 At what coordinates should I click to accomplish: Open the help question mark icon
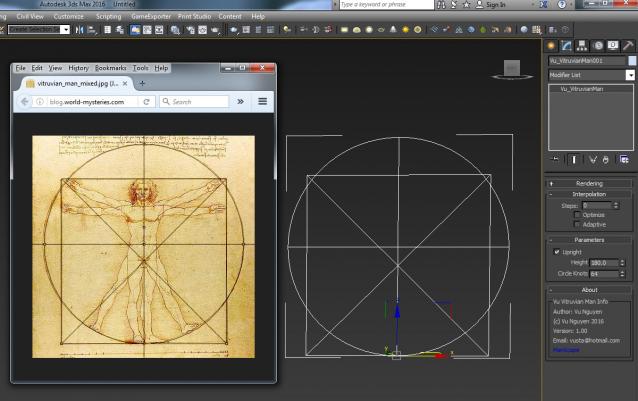(562, 4)
